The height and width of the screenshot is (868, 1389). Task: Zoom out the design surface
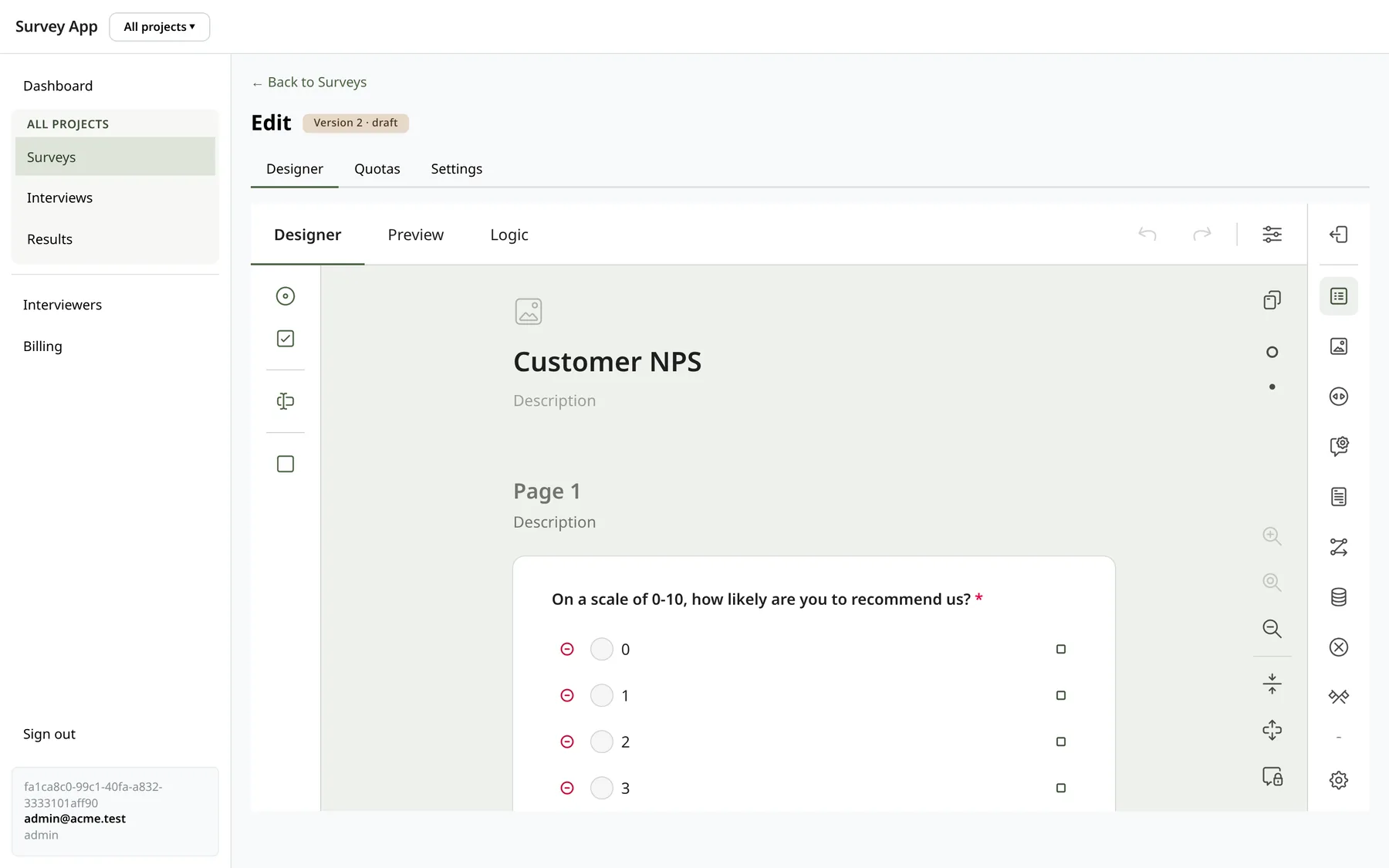tap(1272, 629)
